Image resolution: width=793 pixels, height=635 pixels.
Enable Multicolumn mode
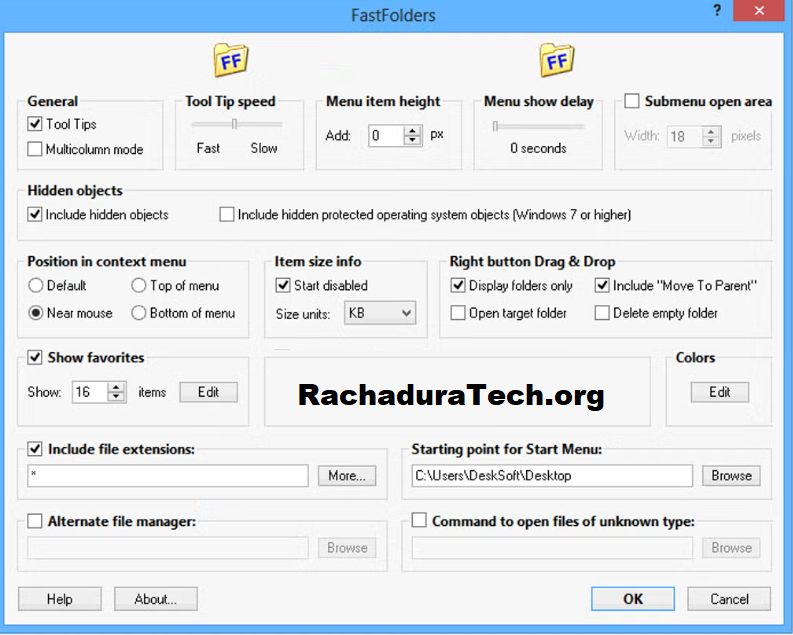pos(35,149)
